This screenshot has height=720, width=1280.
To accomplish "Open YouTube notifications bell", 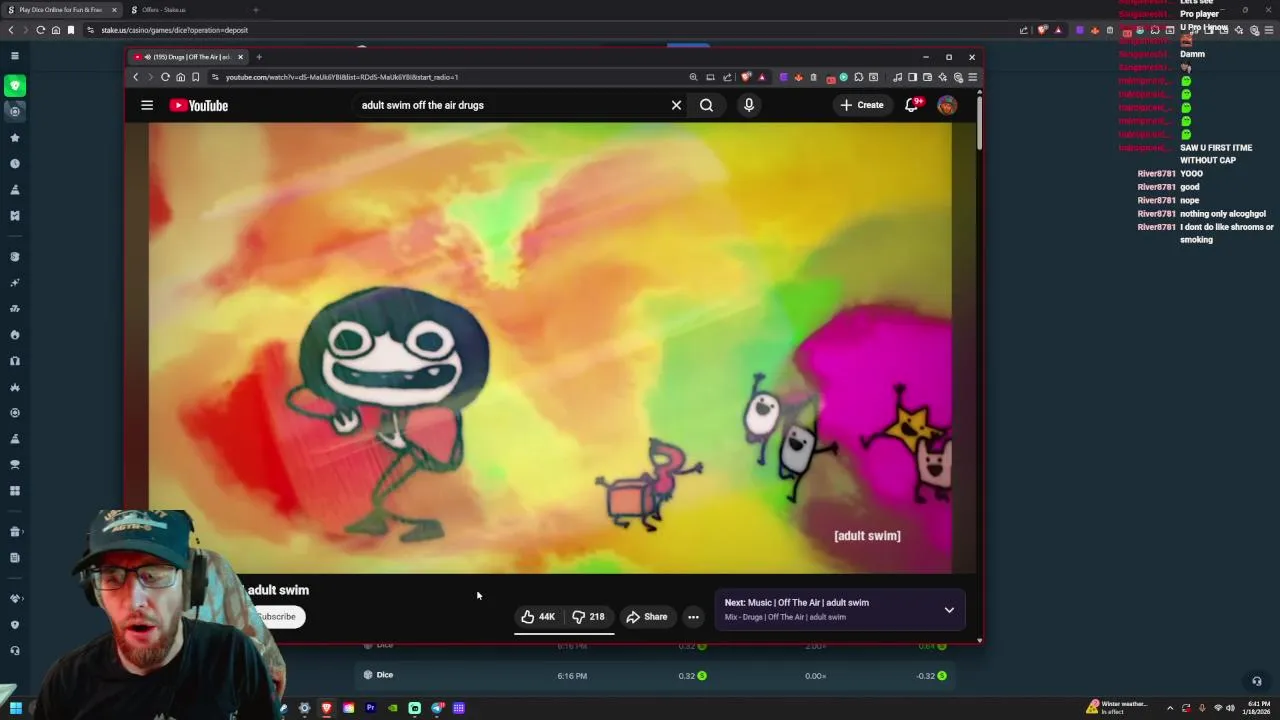I will point(911,105).
